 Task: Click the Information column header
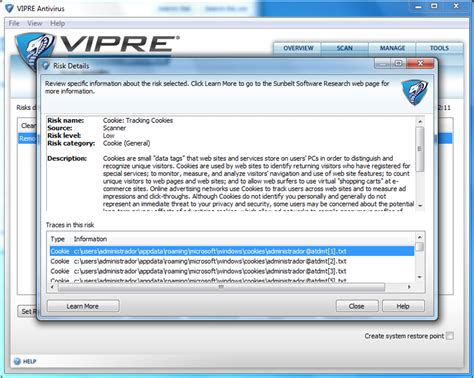point(90,239)
